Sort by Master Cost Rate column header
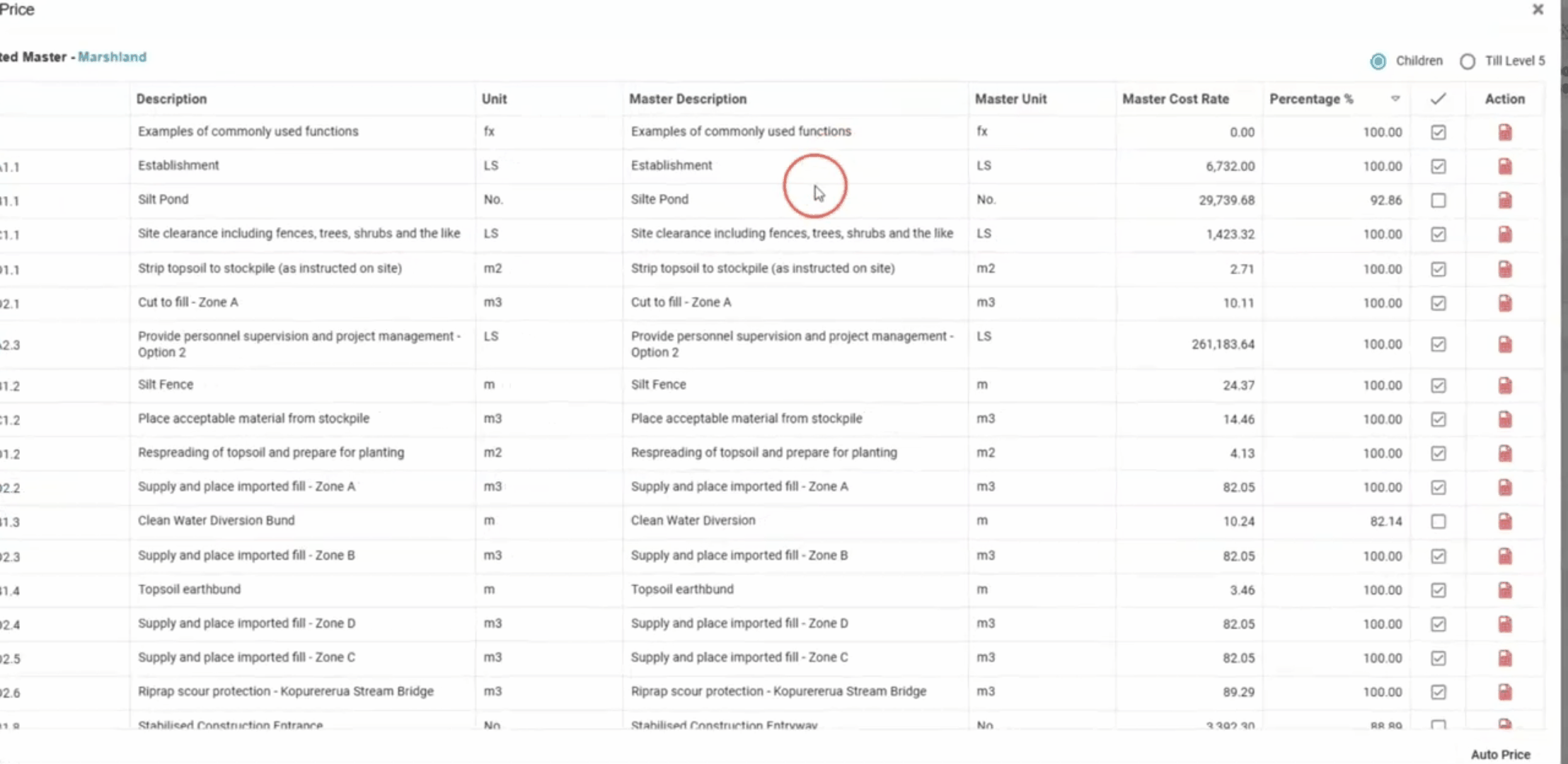 (1175, 99)
